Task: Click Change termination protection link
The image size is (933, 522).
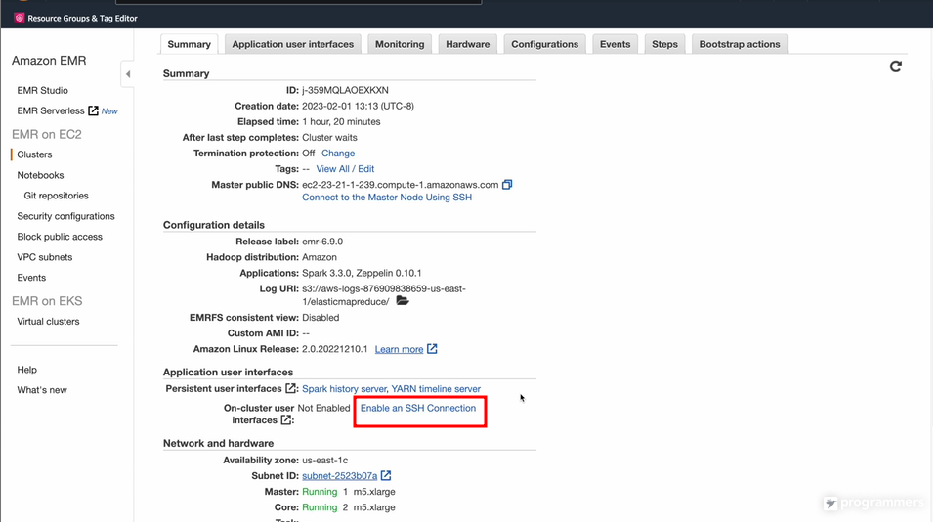Action: point(338,153)
